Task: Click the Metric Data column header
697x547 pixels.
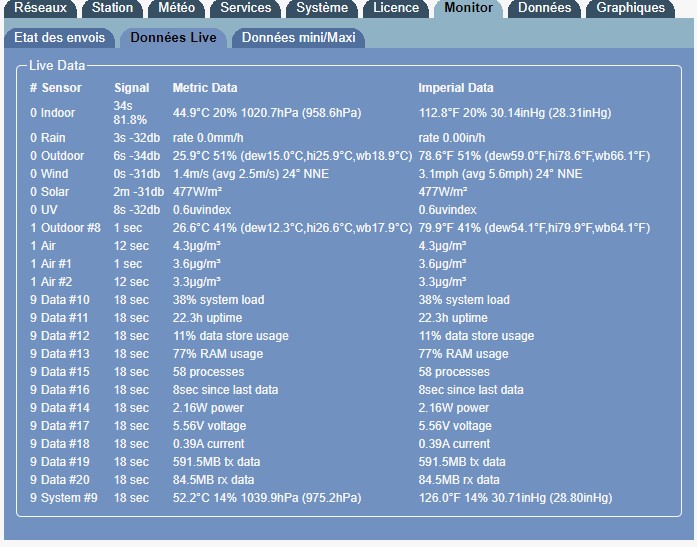Action: click(x=205, y=88)
